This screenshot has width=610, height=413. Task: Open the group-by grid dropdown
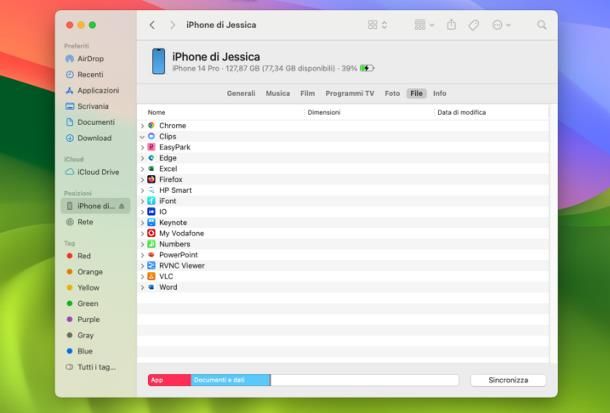coord(424,25)
